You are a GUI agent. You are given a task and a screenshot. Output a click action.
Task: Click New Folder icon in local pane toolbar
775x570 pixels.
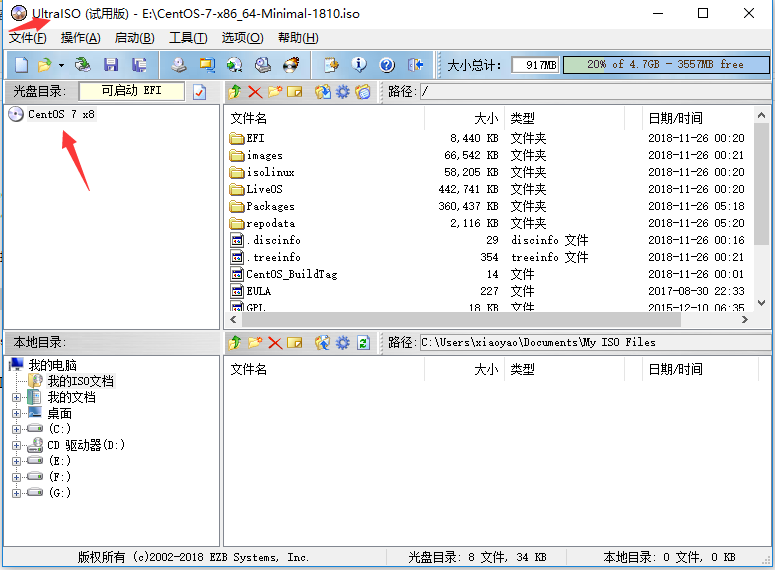tap(255, 343)
